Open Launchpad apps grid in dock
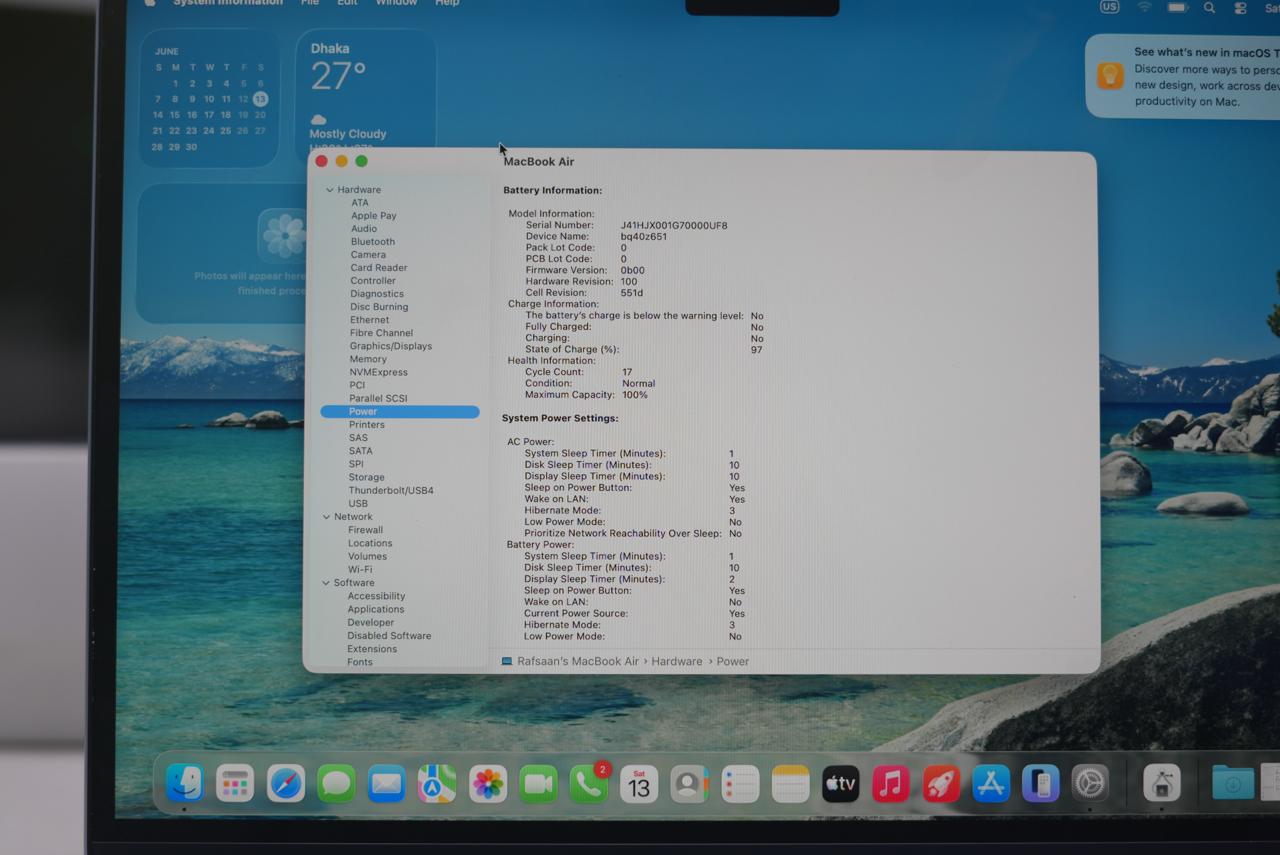The width and height of the screenshot is (1280, 855). coord(235,783)
